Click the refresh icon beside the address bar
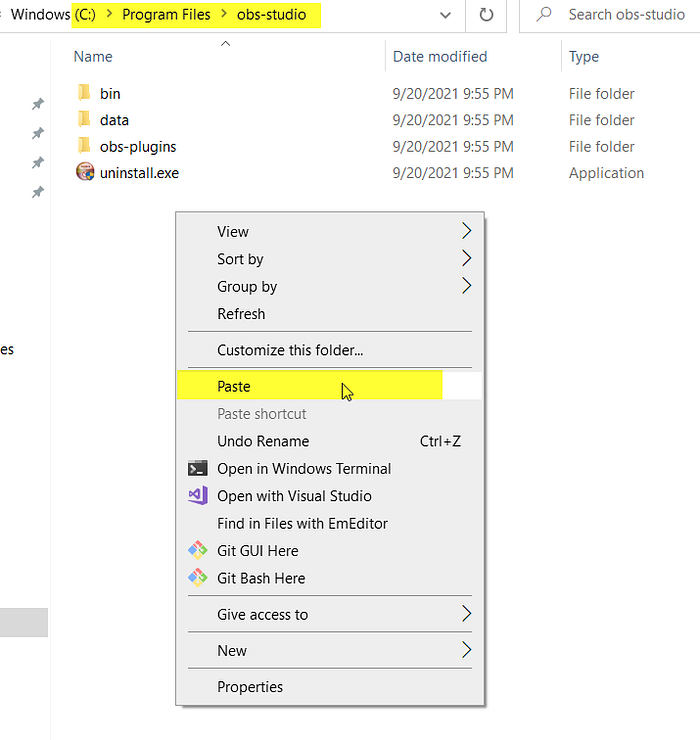 486,15
